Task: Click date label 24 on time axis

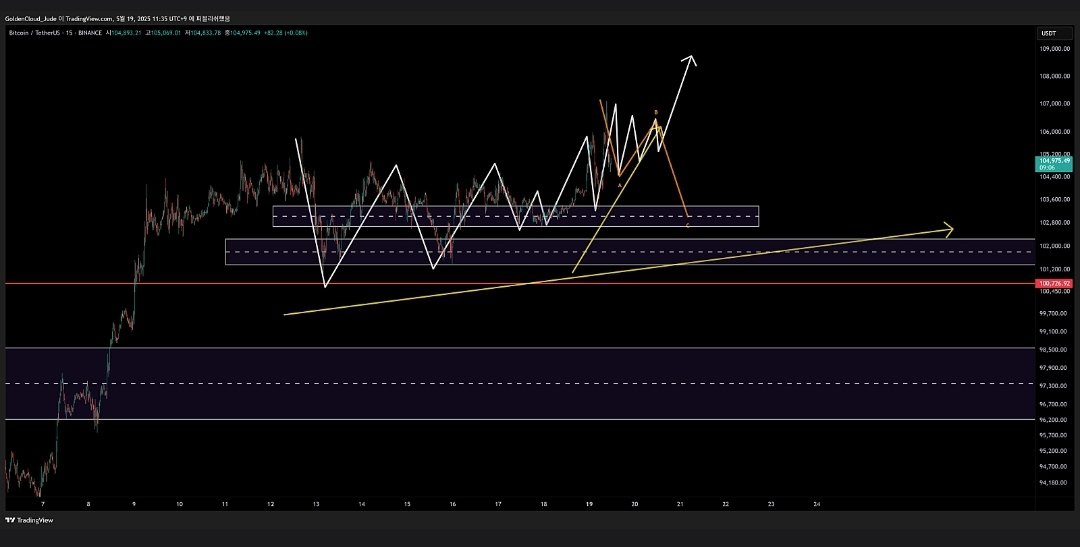Action: (x=817, y=504)
